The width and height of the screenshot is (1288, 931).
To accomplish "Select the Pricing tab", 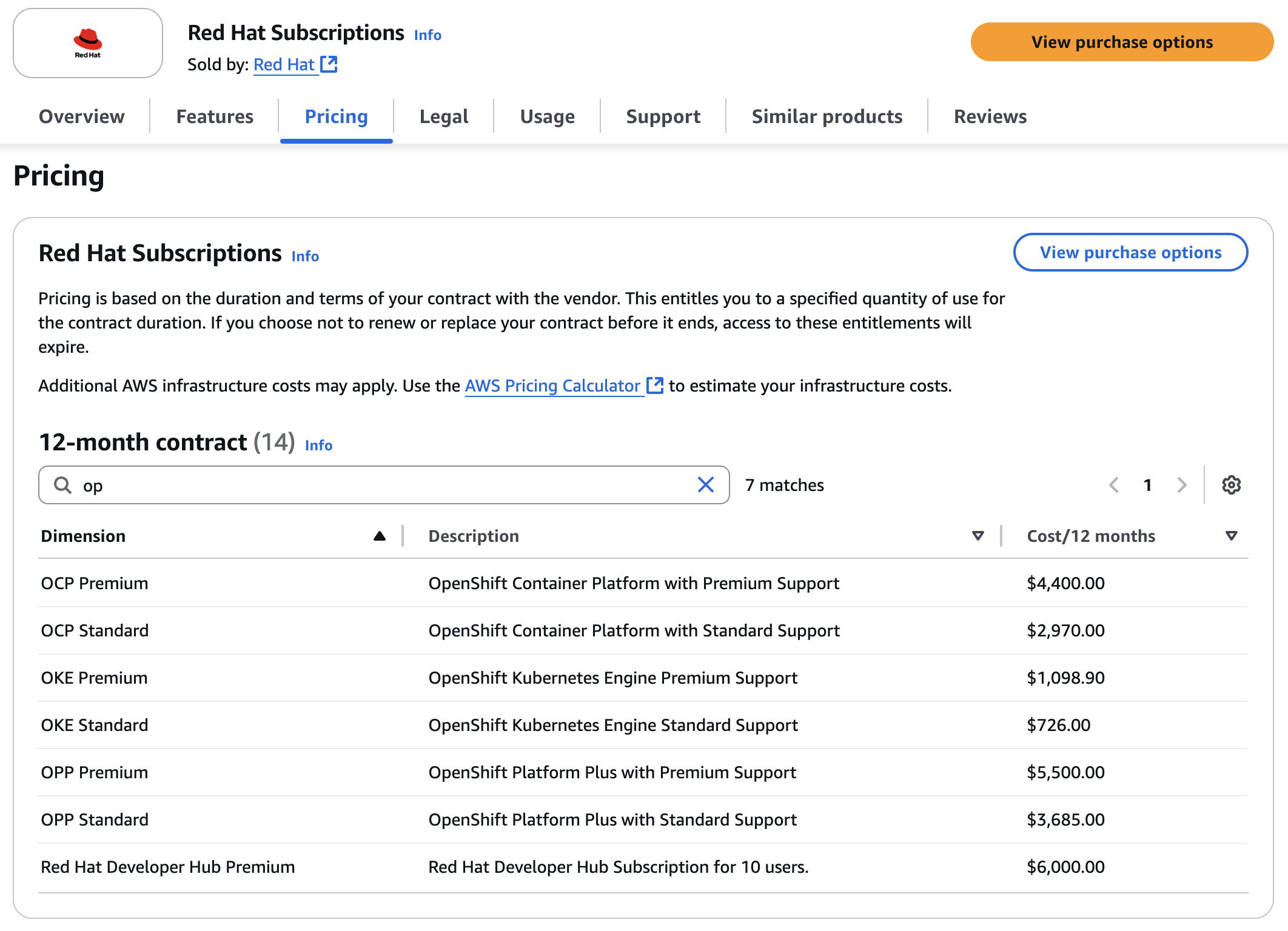I will [x=337, y=116].
